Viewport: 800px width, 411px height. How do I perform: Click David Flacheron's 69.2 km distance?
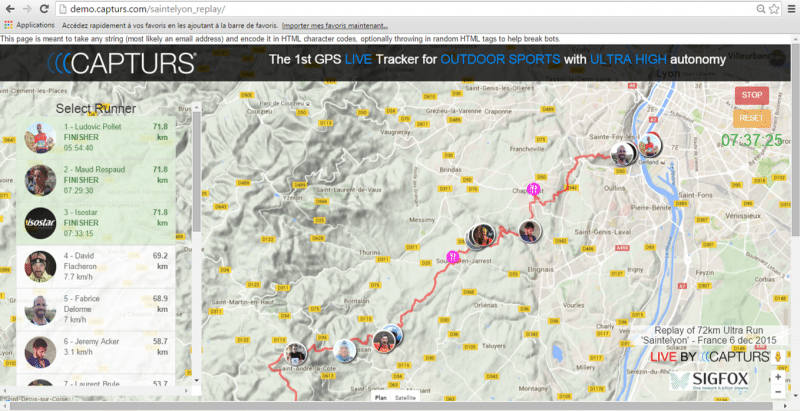coord(161,261)
